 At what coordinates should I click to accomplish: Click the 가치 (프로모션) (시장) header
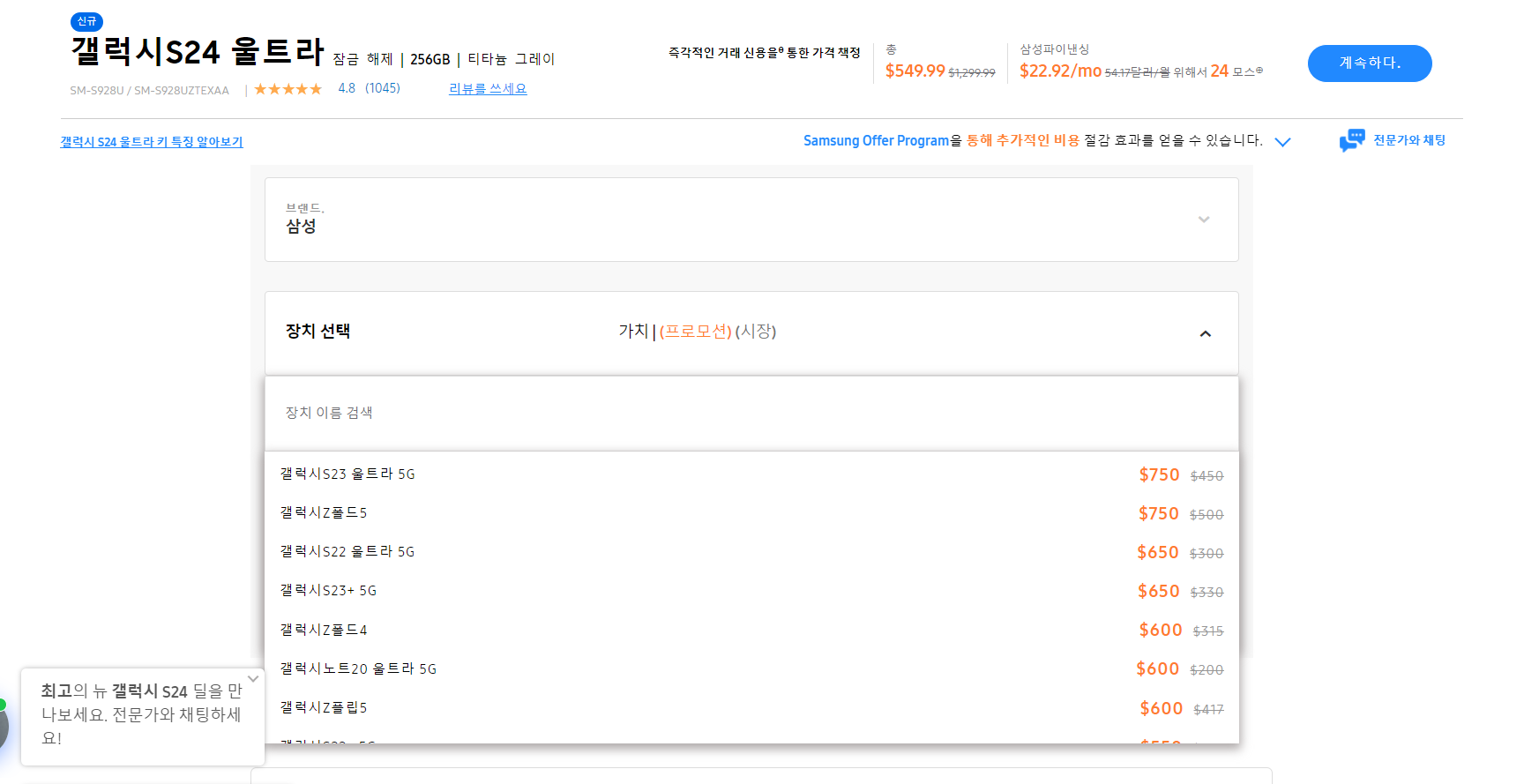698,331
